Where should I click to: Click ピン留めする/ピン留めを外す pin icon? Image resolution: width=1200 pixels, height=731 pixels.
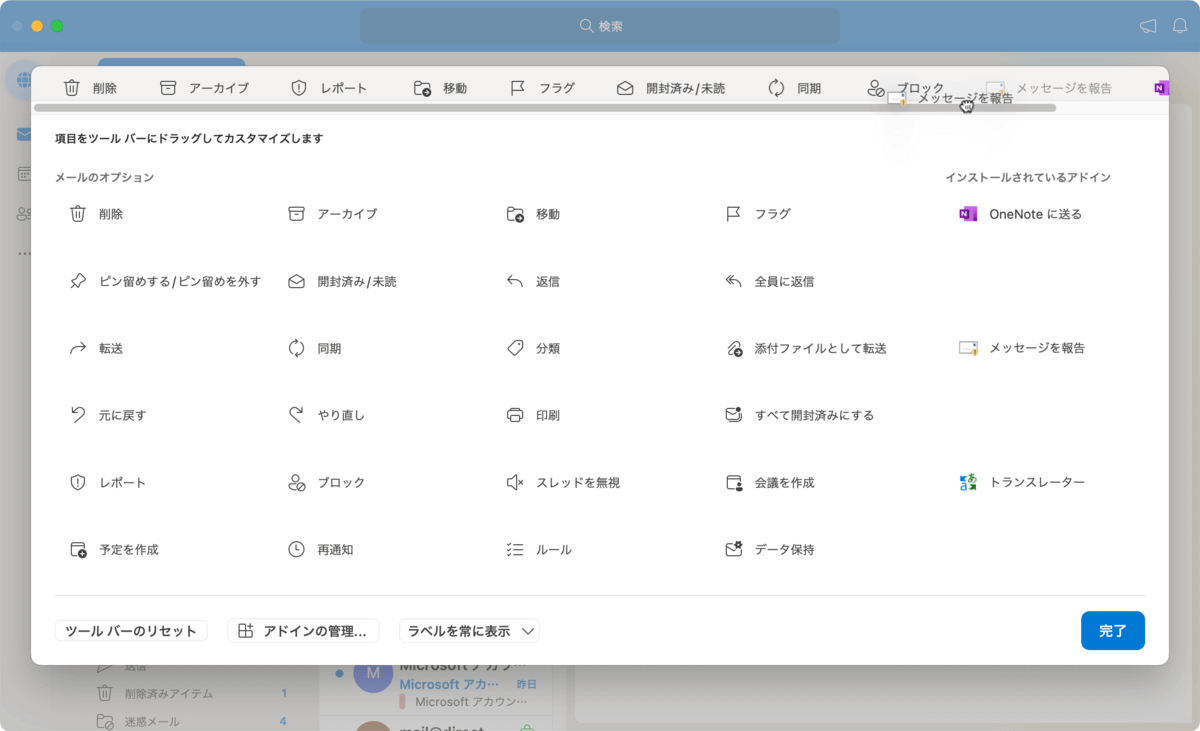[x=78, y=281]
